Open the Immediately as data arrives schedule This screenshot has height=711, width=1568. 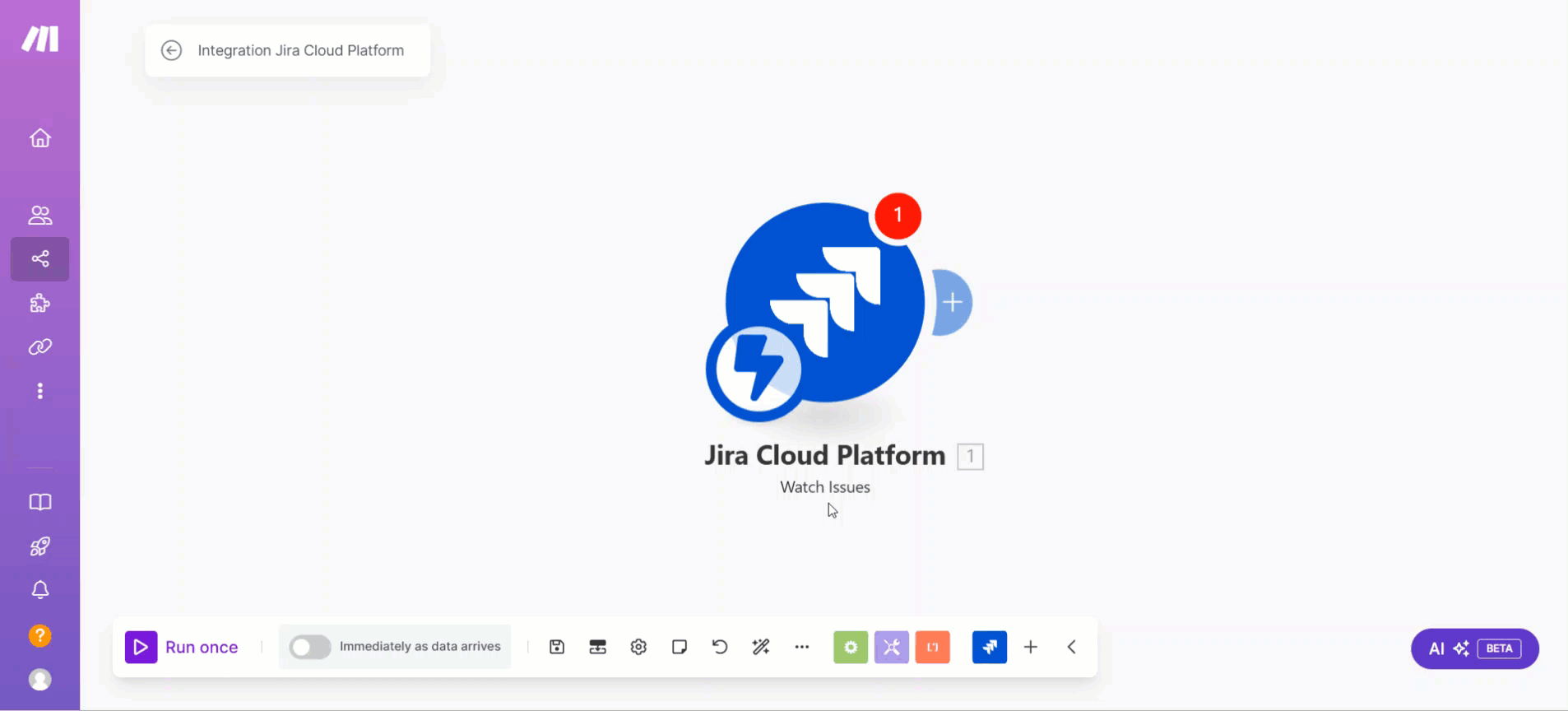(420, 647)
